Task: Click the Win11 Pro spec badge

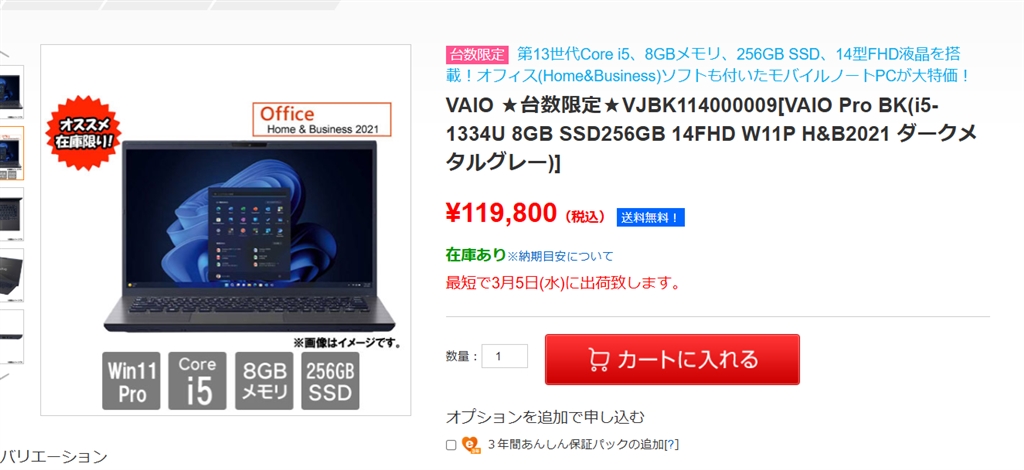Action: [x=131, y=381]
